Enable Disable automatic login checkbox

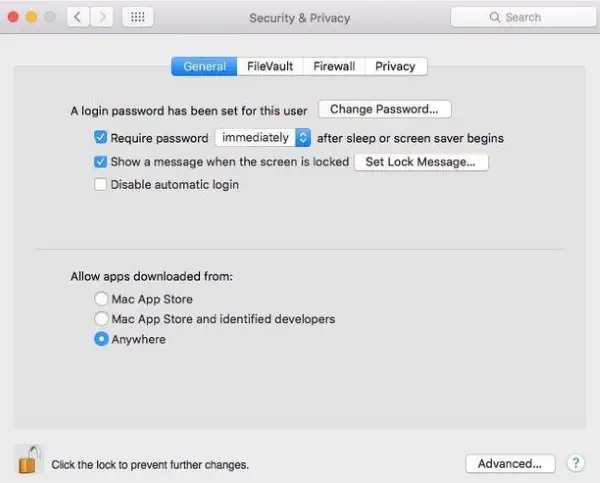[x=100, y=184]
